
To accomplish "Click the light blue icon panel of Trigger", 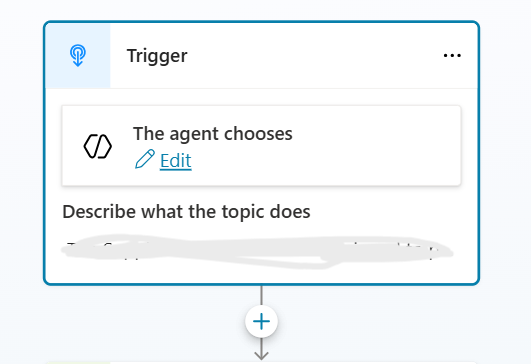I will coord(78,56).
